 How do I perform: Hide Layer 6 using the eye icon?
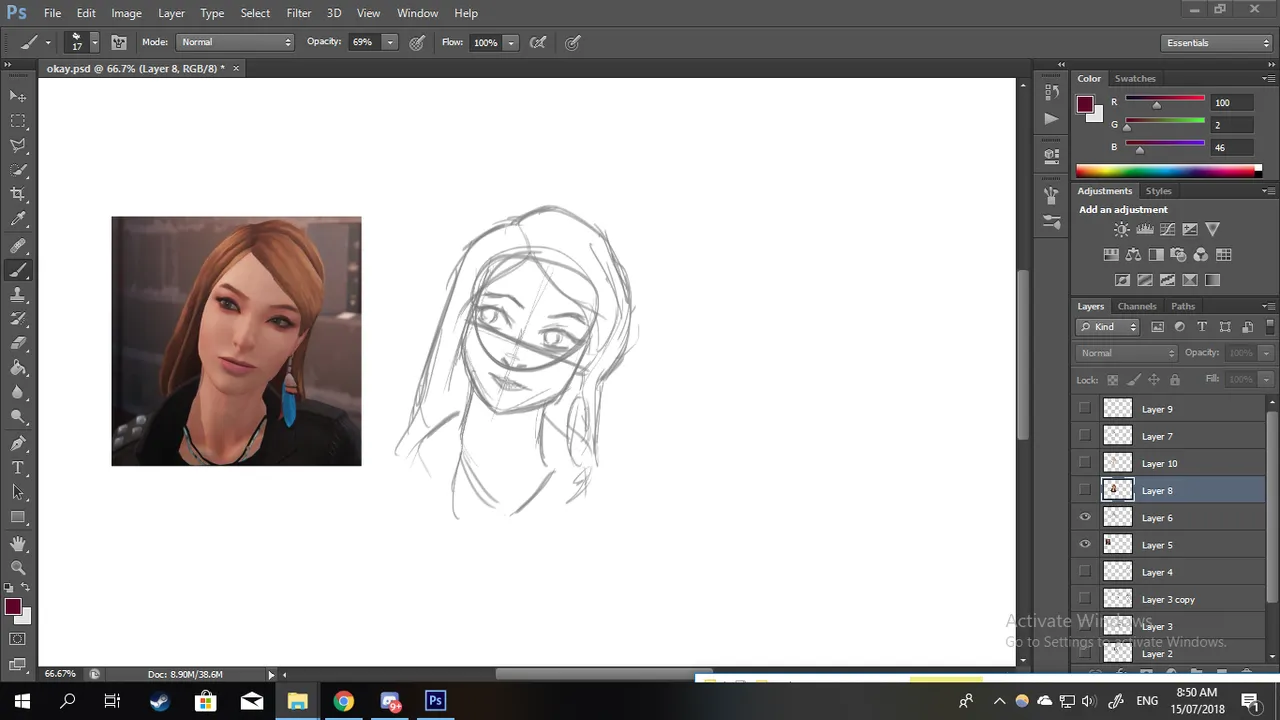1085,517
